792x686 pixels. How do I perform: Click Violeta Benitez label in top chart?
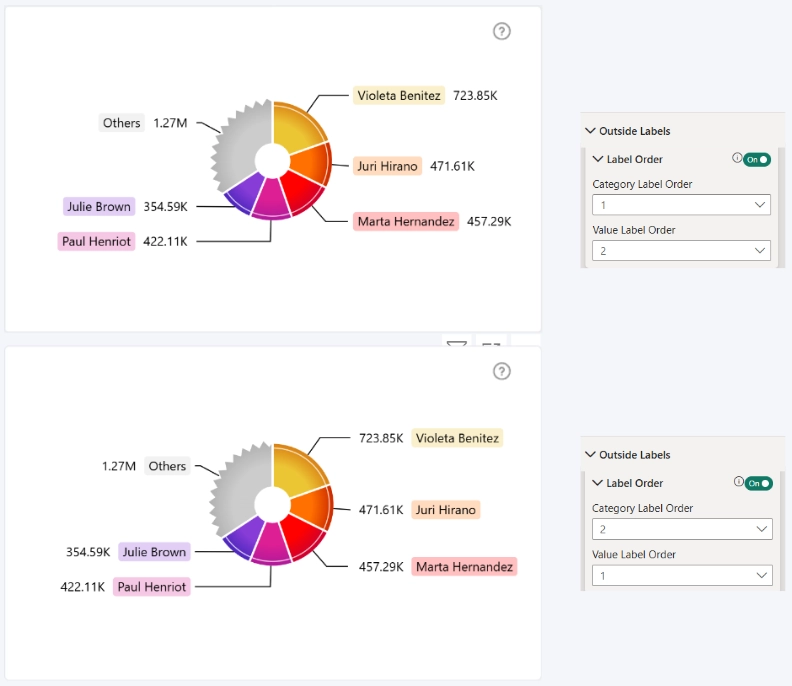pos(399,95)
